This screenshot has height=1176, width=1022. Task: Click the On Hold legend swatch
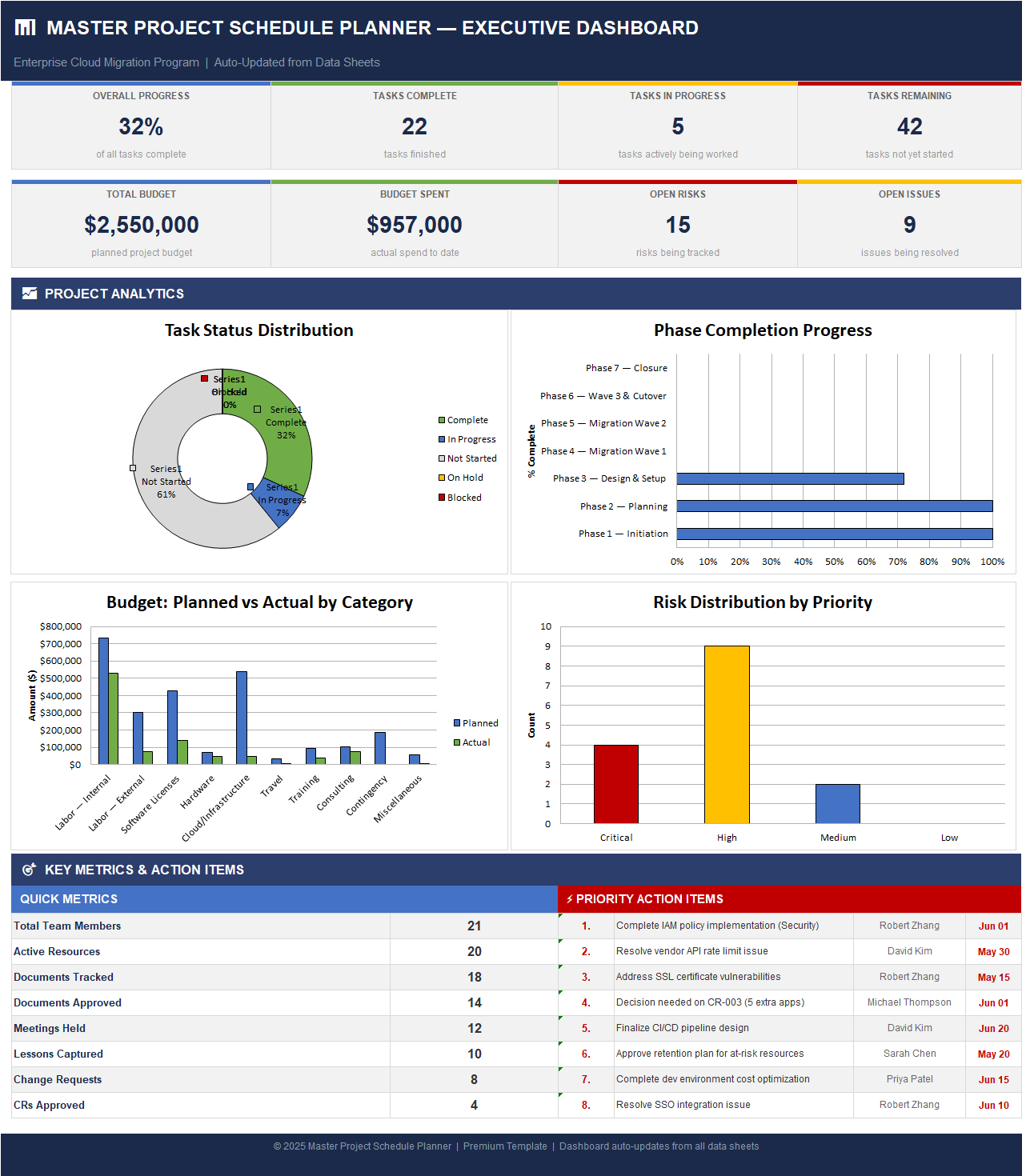(x=442, y=478)
